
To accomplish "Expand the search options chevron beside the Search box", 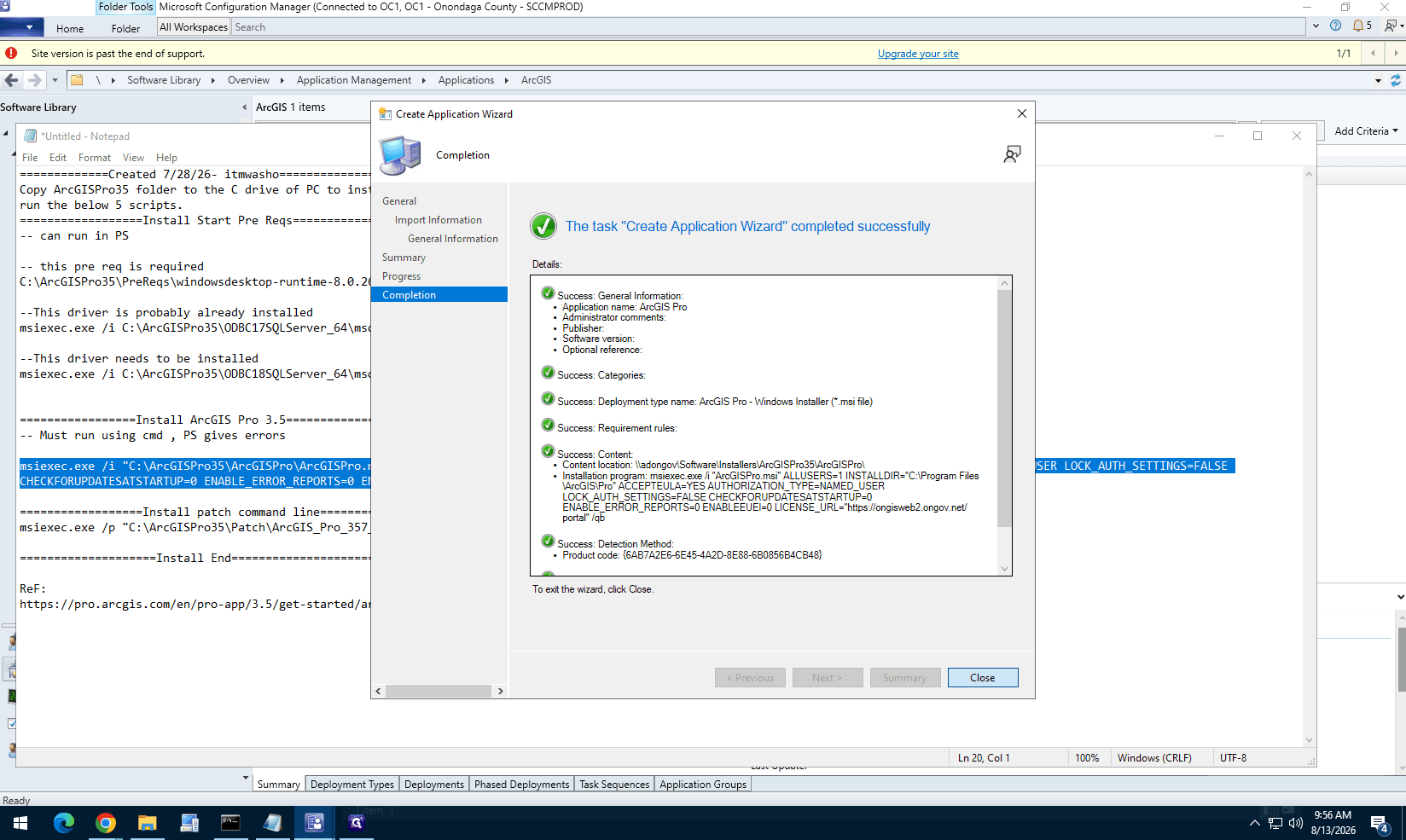I will click(1316, 26).
